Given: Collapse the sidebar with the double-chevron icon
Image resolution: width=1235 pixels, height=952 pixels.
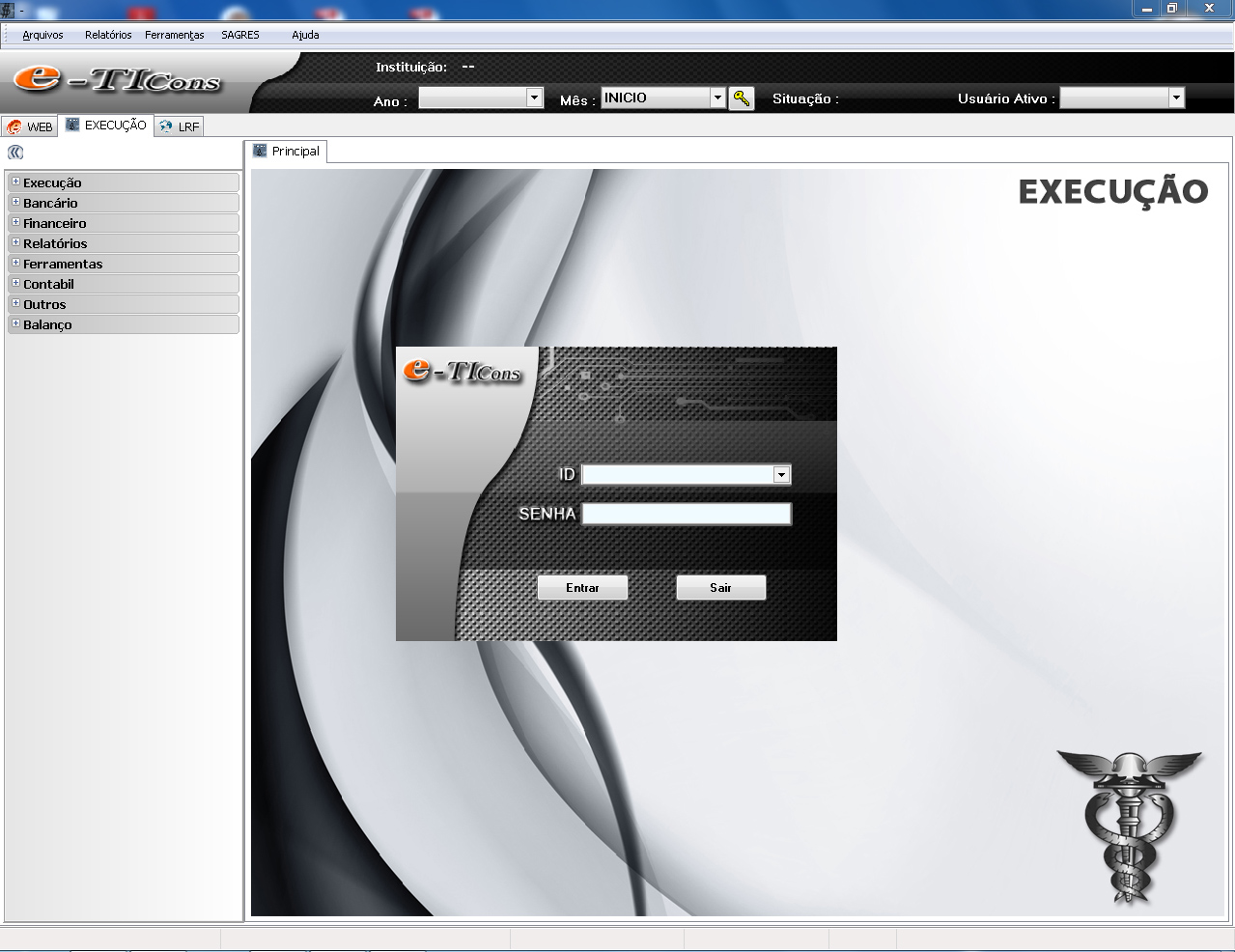Looking at the screenshot, I should pyautogui.click(x=15, y=153).
